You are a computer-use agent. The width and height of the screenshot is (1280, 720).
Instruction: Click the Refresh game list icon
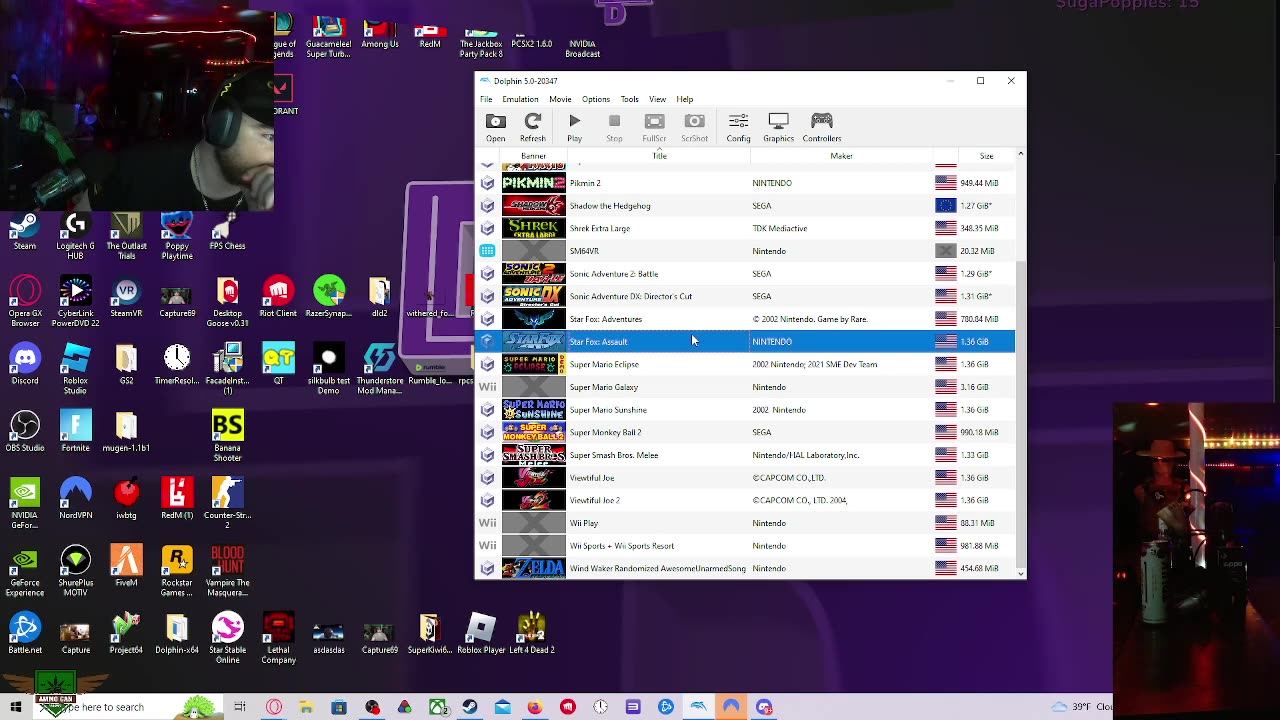(533, 127)
